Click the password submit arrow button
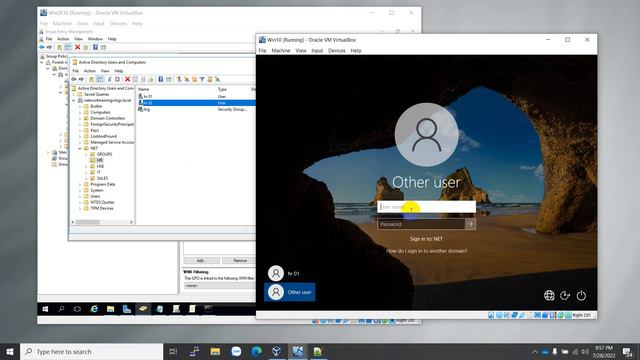The width and height of the screenshot is (640, 360). tap(470, 224)
